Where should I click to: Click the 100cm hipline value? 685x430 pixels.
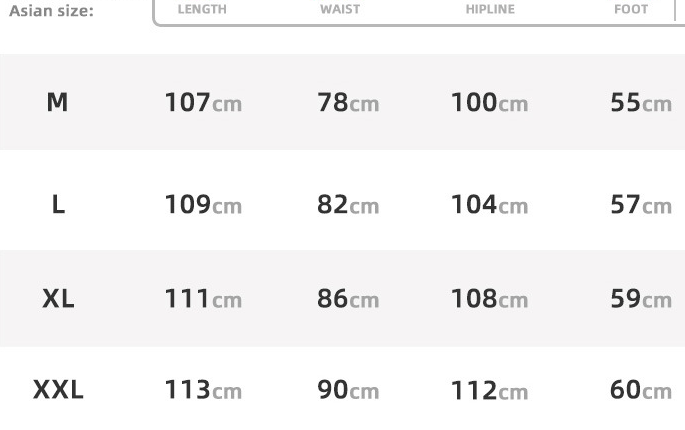pyautogui.click(x=489, y=103)
